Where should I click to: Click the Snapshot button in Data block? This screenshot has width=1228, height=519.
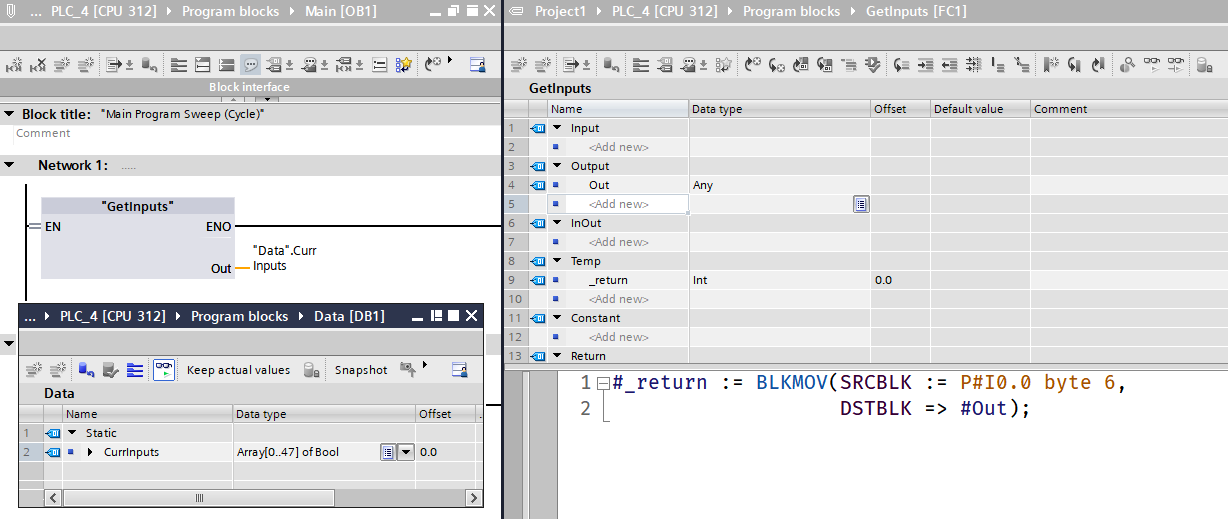(x=360, y=370)
